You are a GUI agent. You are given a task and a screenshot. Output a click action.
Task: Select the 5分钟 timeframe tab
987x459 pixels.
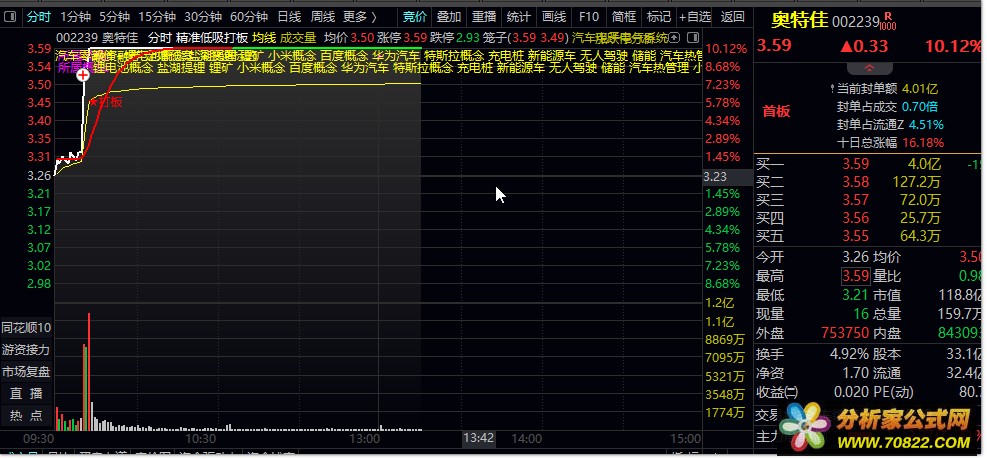[115, 16]
